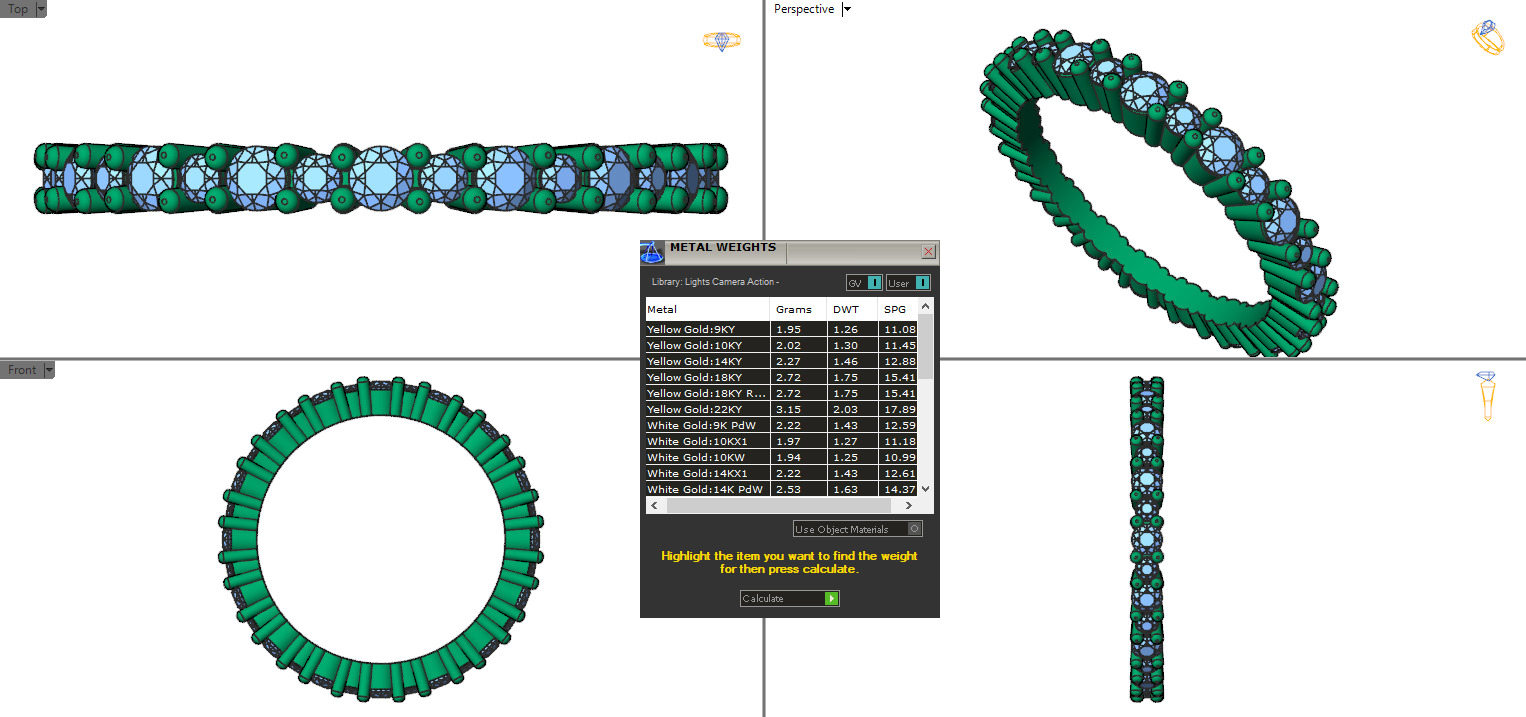Click the orange ring icon in Perspective viewport
Image resolution: width=1526 pixels, height=717 pixels.
tap(1487, 37)
